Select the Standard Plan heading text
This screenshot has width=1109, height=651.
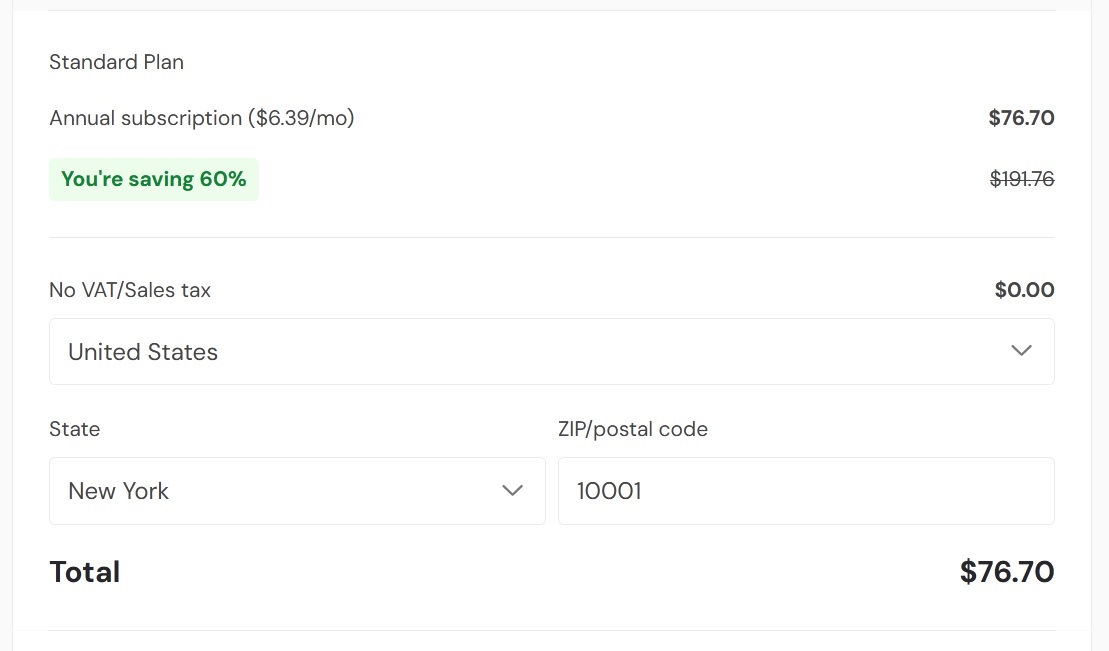tap(116, 62)
